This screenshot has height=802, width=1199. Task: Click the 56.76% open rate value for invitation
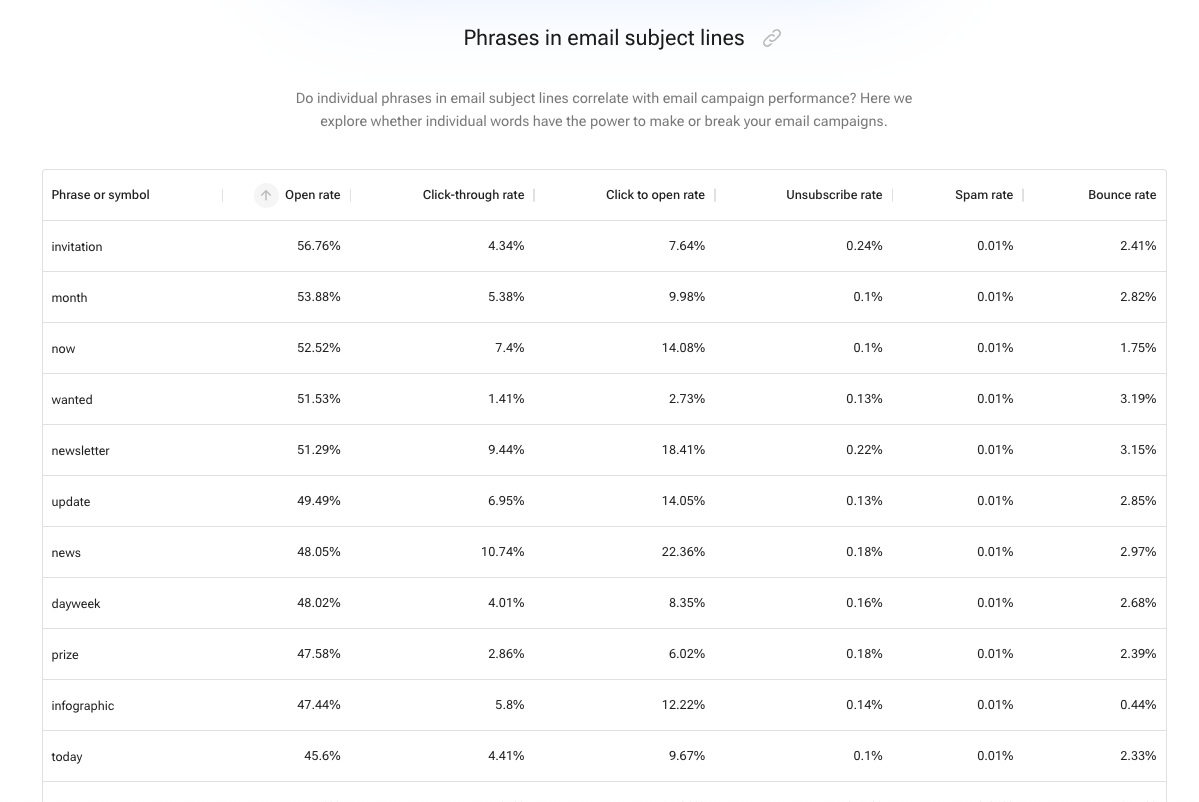coord(318,246)
